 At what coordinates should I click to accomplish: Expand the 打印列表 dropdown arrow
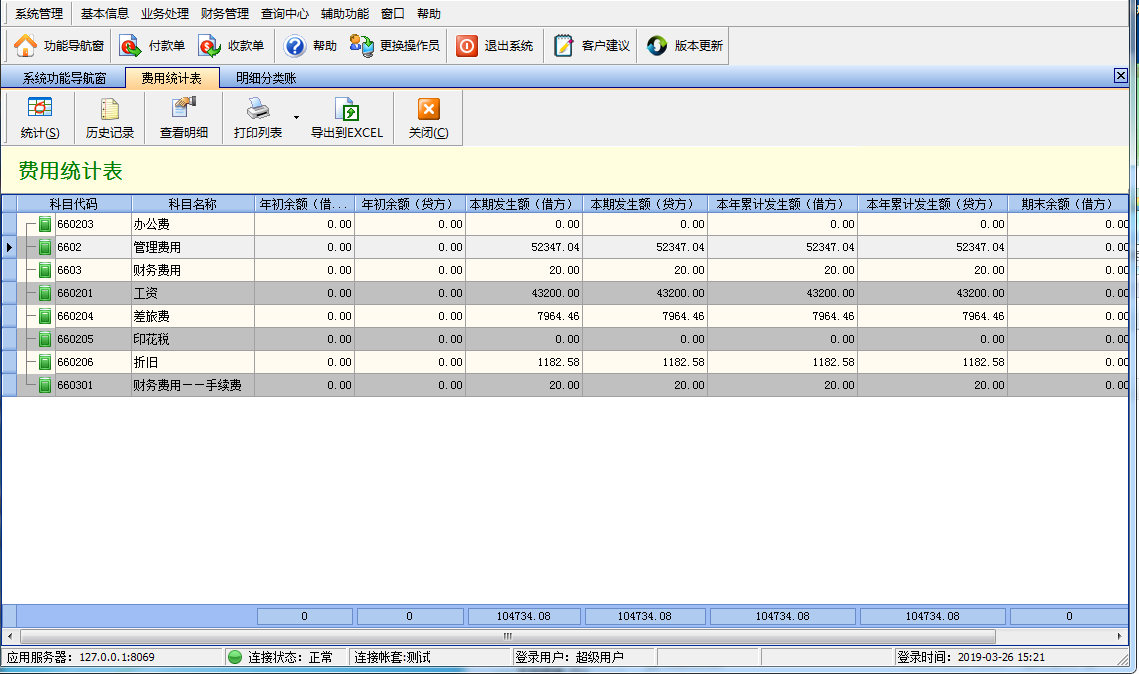point(296,117)
